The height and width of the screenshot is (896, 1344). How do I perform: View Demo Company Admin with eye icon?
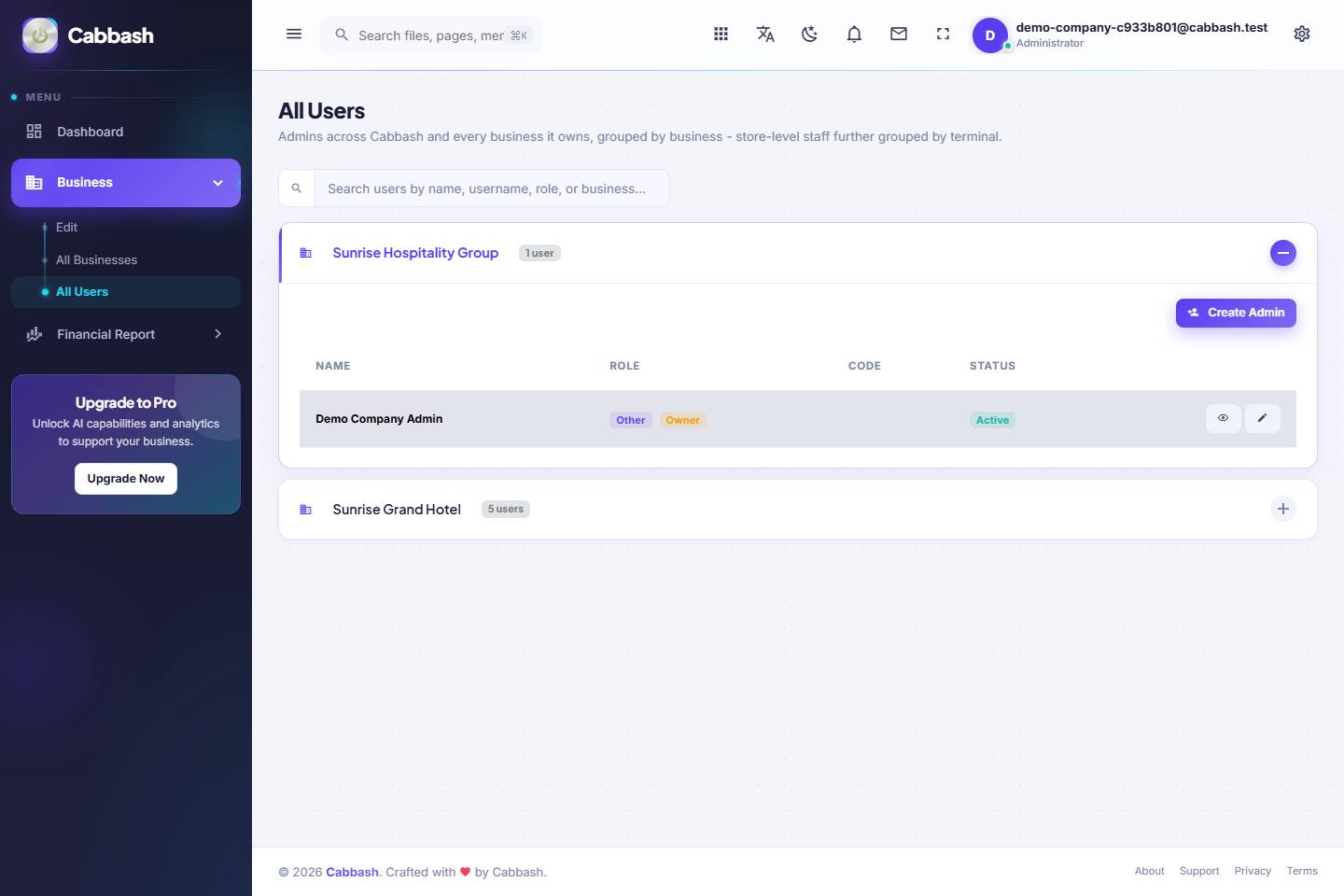(1223, 418)
